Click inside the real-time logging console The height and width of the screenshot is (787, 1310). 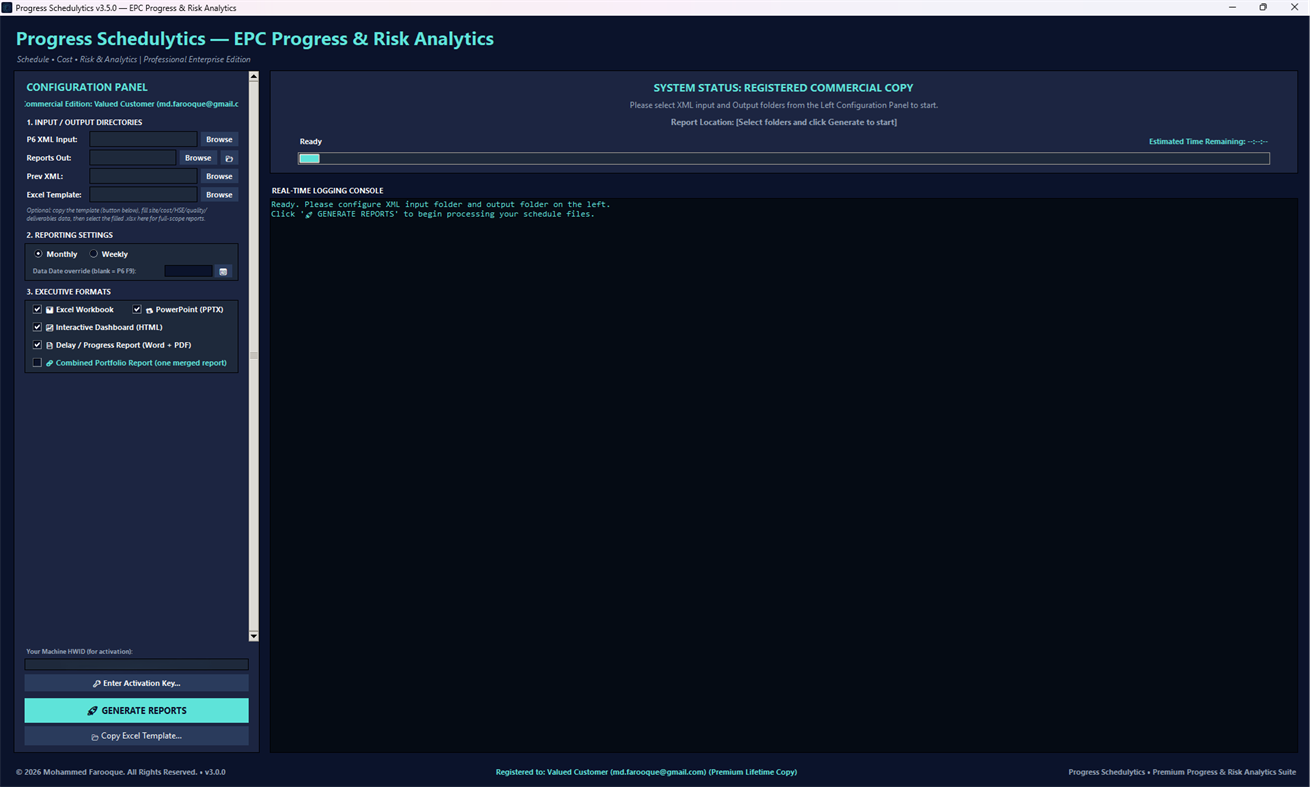click(x=785, y=475)
